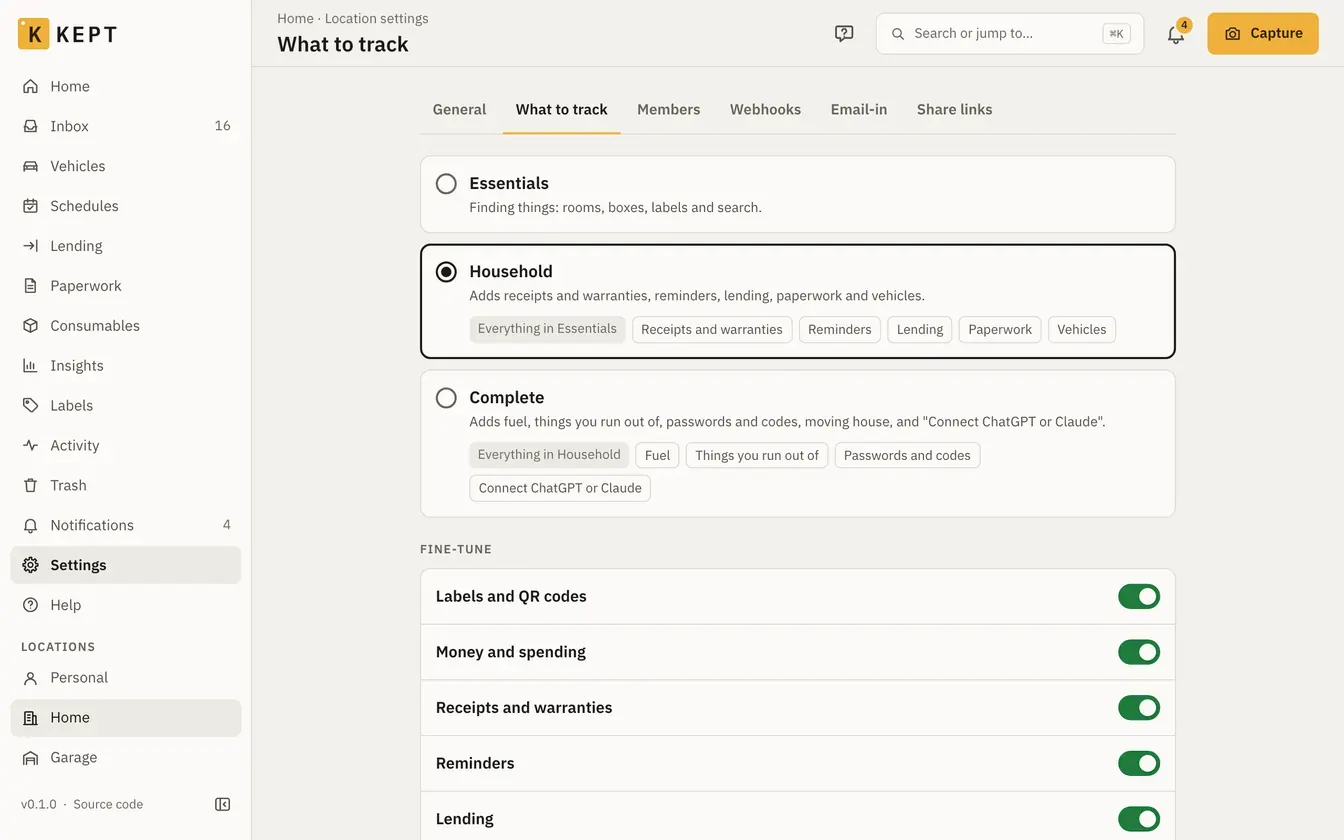This screenshot has height=840, width=1344.
Task: Click the FINE-TUNE section heading
Action: click(456, 549)
